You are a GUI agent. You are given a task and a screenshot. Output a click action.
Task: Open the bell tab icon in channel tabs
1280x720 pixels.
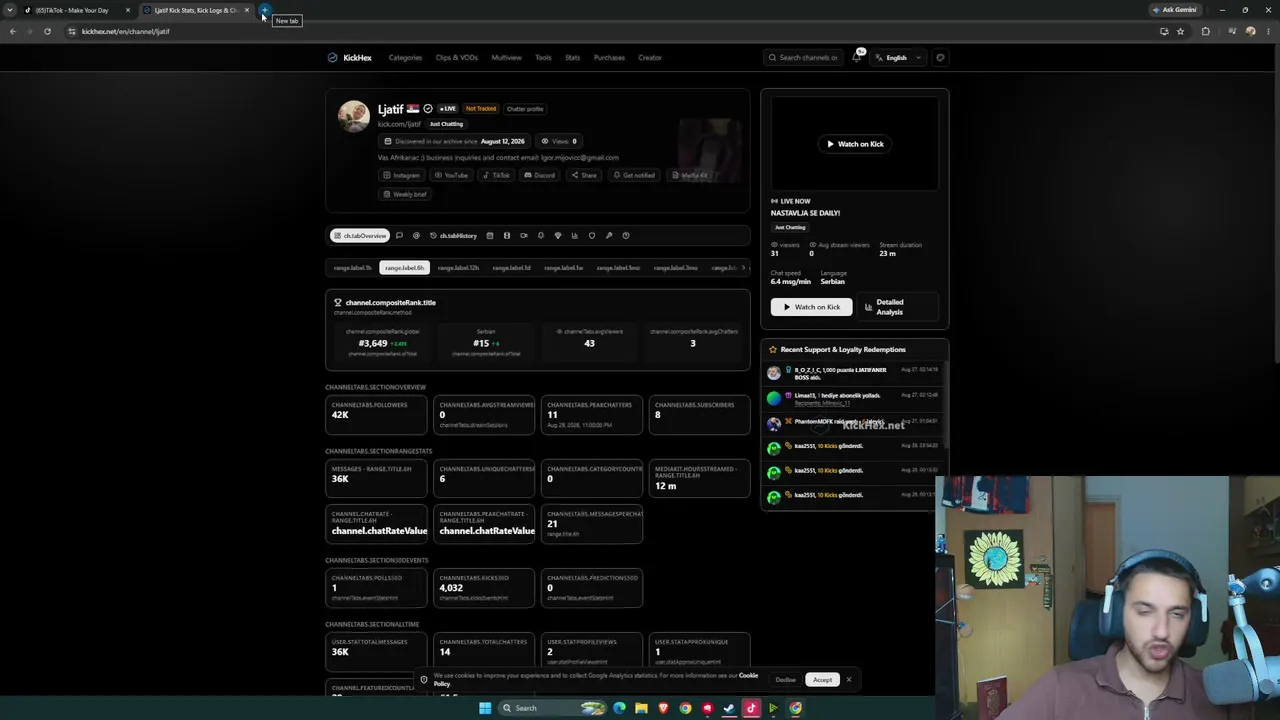(x=541, y=236)
